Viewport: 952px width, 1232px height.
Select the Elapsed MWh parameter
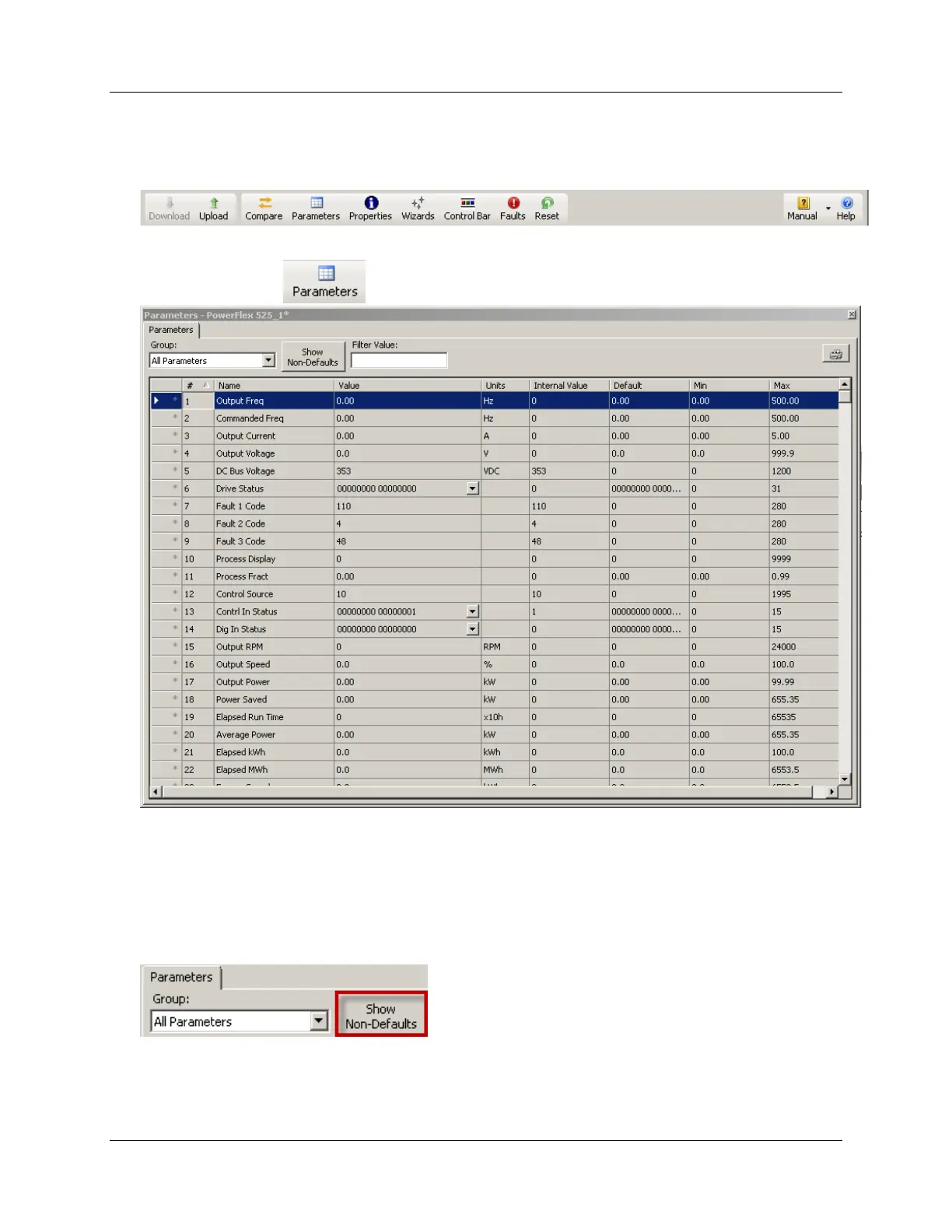pyautogui.click(x=242, y=770)
